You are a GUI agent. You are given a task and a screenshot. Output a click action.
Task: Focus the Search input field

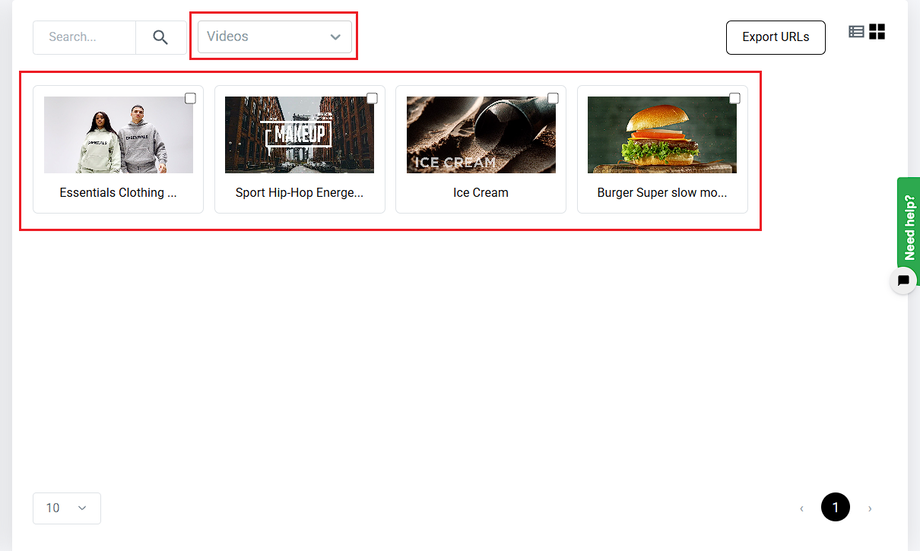tap(84, 38)
